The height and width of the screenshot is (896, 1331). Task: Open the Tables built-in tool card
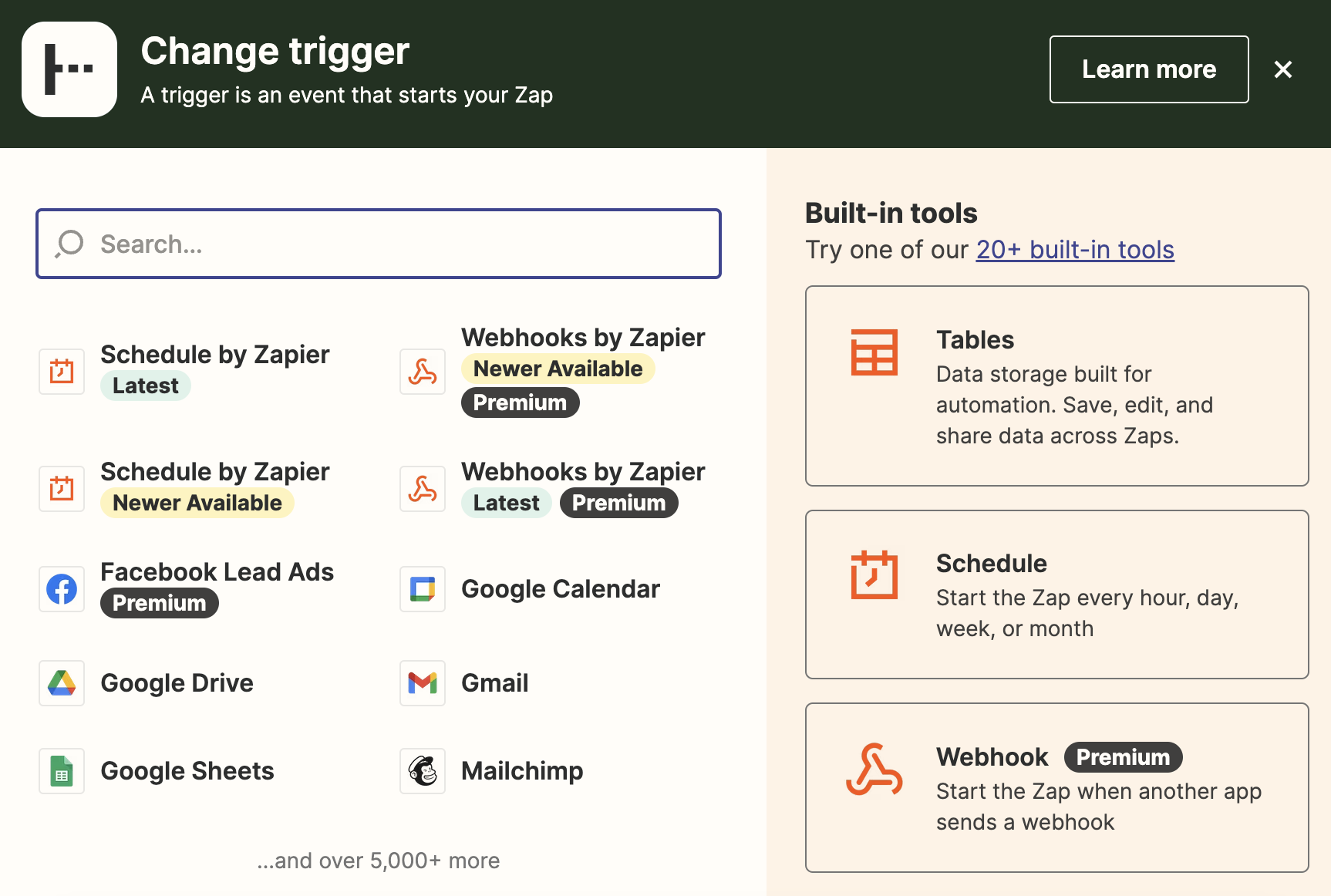[x=1056, y=386]
